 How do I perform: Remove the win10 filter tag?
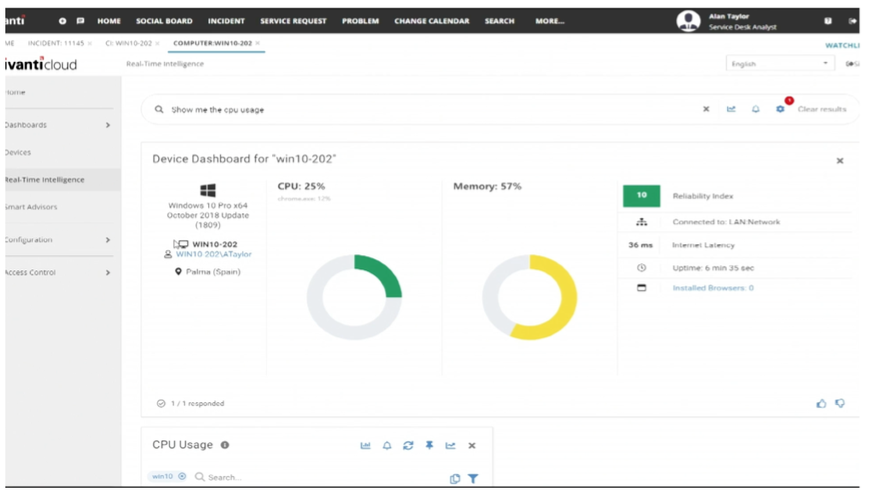[182, 476]
